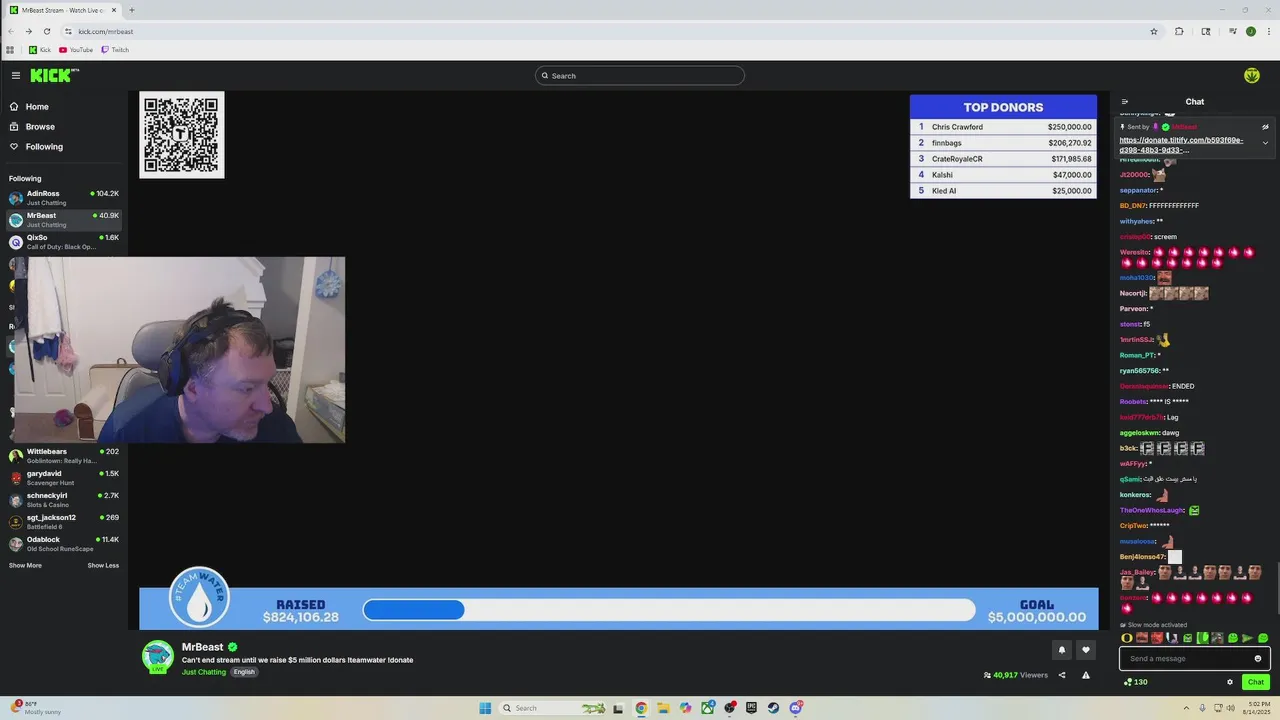The width and height of the screenshot is (1280, 720).
Task: Open the MrBeast channel name link
Action: [x=202, y=647]
